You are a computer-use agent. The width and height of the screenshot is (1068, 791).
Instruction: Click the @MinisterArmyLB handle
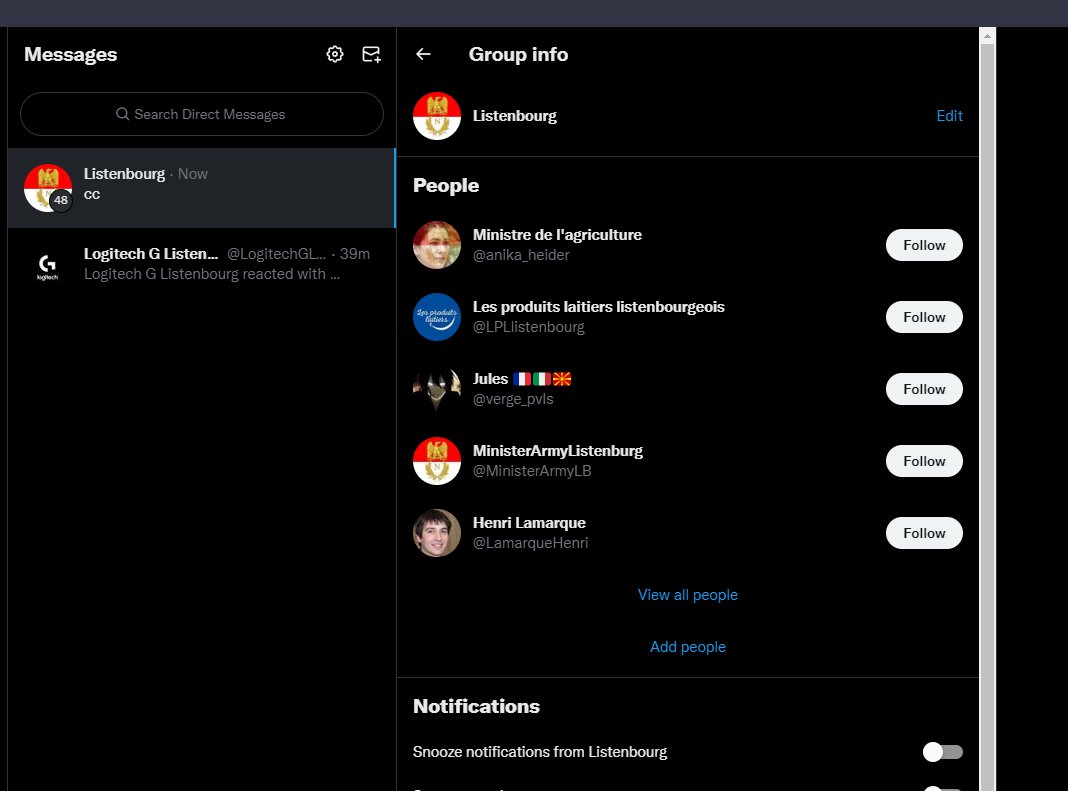(x=532, y=471)
